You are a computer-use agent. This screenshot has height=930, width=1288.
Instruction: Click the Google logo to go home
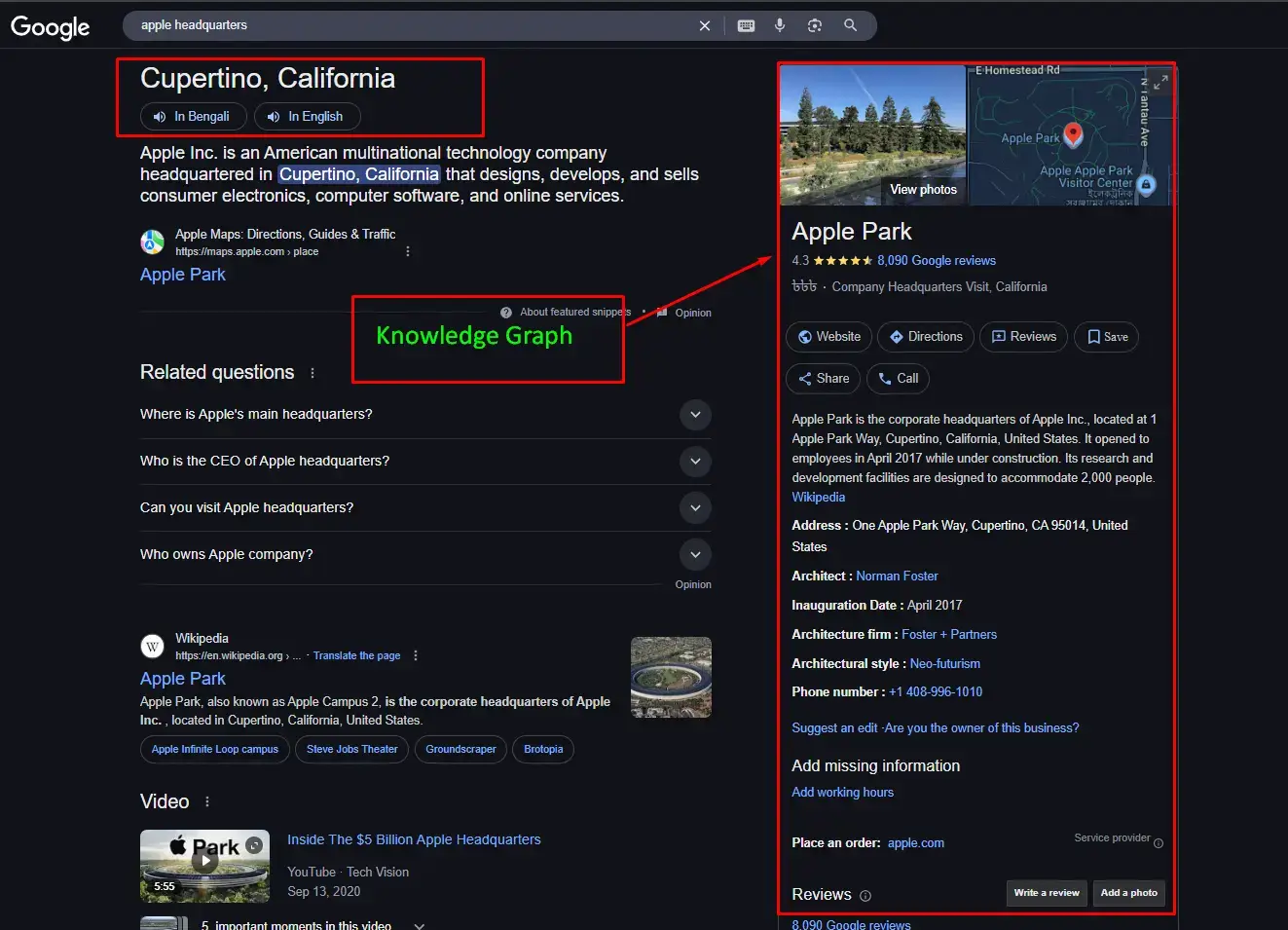tap(50, 27)
